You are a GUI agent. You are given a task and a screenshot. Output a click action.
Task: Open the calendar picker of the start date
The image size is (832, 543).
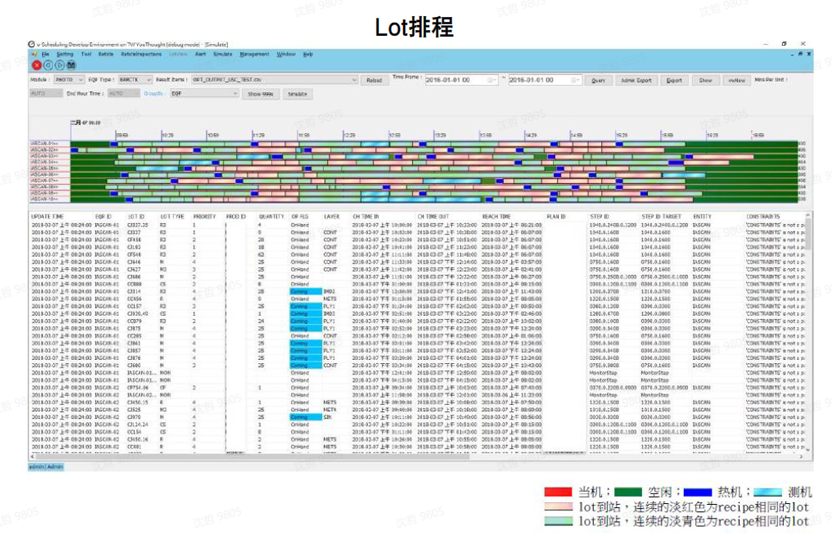(491, 80)
